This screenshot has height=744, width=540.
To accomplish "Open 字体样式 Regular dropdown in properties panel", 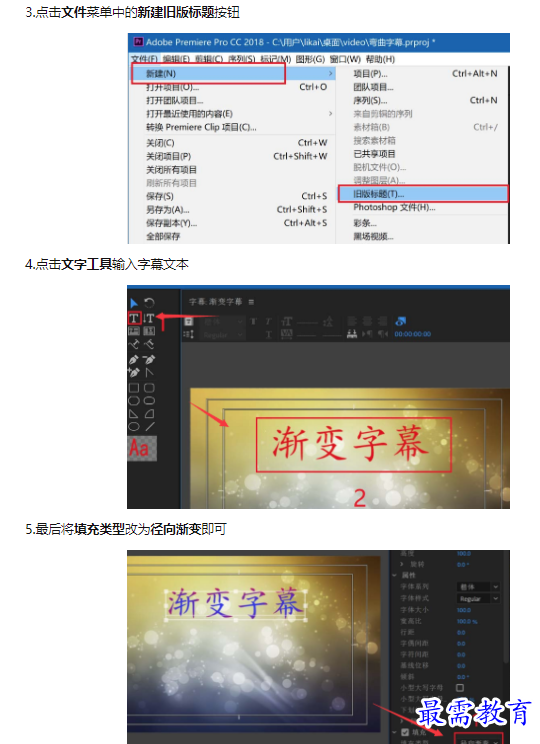I will click(478, 599).
